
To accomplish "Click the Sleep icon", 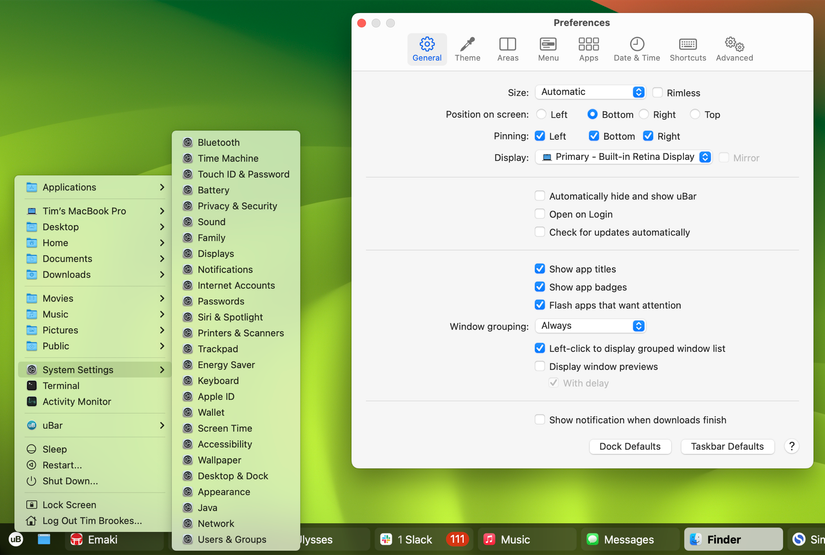I will [32, 449].
